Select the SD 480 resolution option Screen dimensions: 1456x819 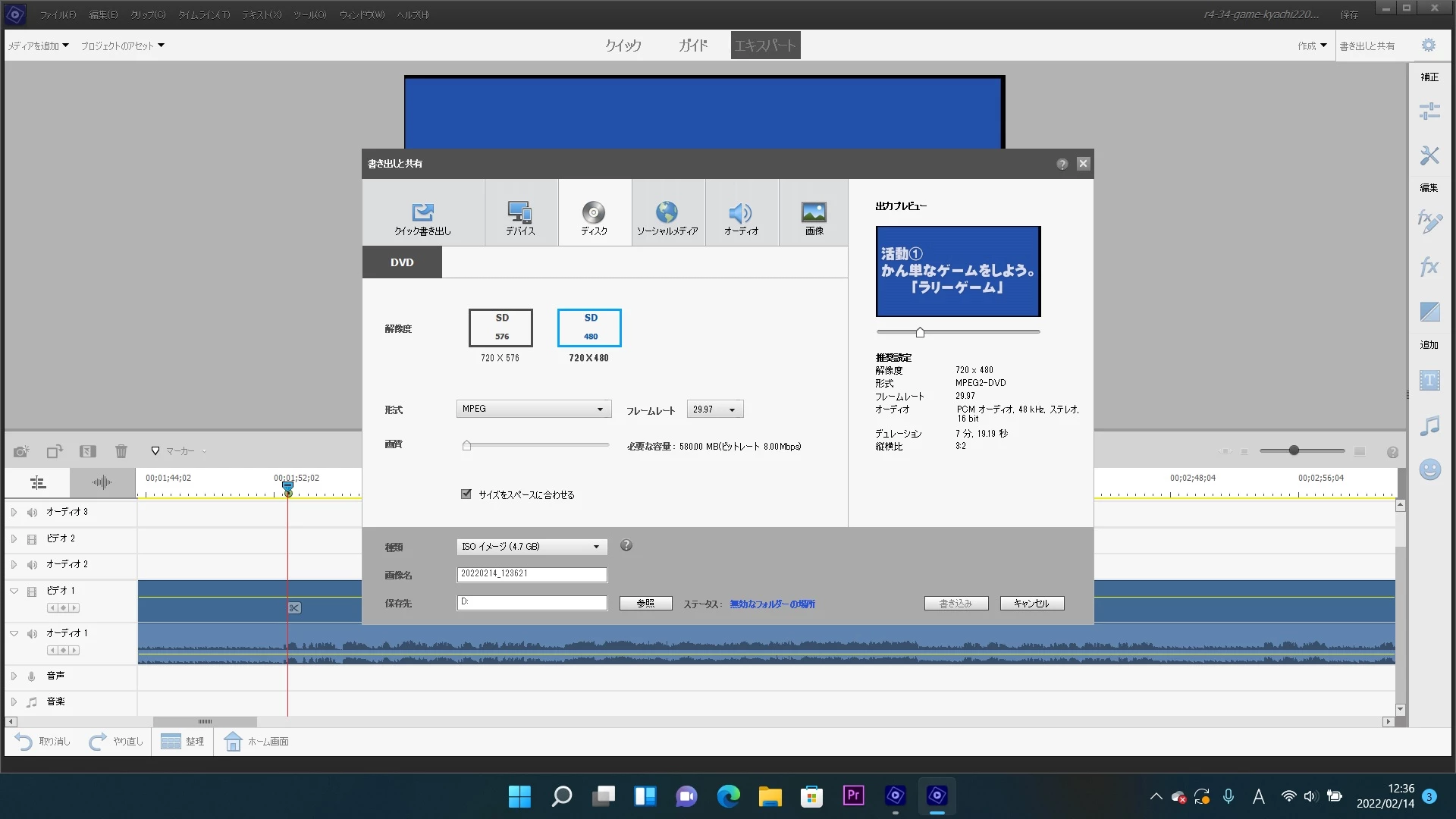click(589, 328)
